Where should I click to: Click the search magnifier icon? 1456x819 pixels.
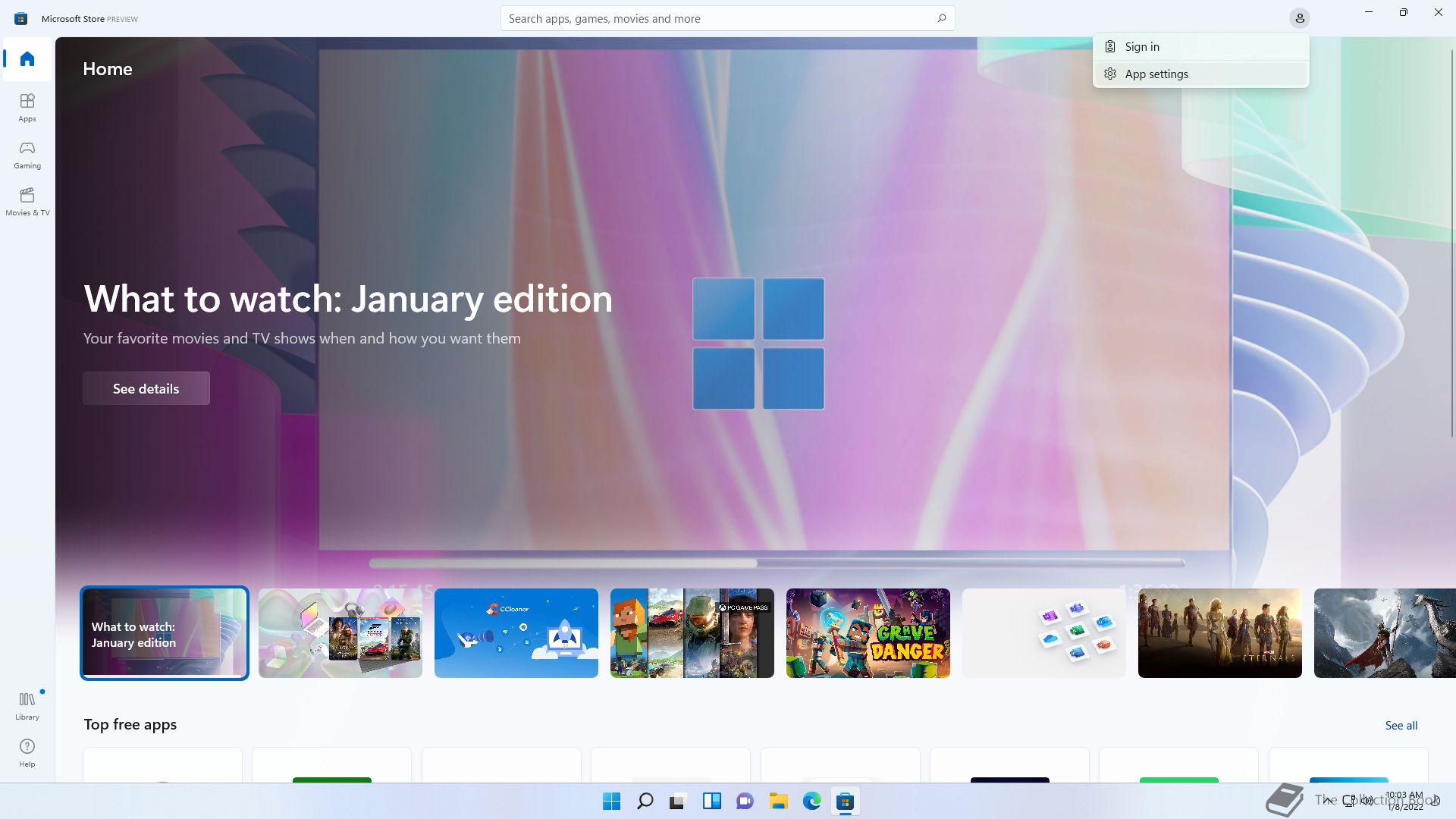pyautogui.click(x=942, y=18)
